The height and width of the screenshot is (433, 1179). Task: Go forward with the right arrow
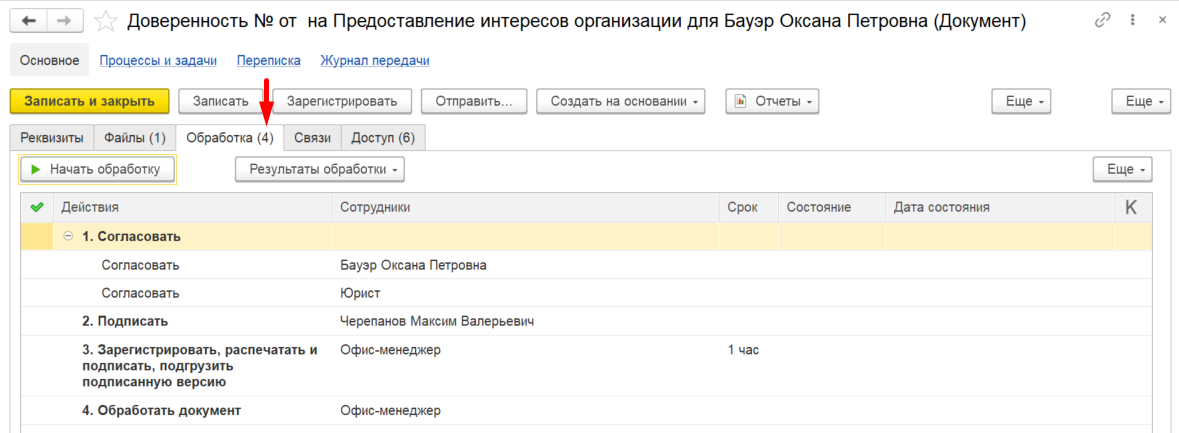(65, 21)
